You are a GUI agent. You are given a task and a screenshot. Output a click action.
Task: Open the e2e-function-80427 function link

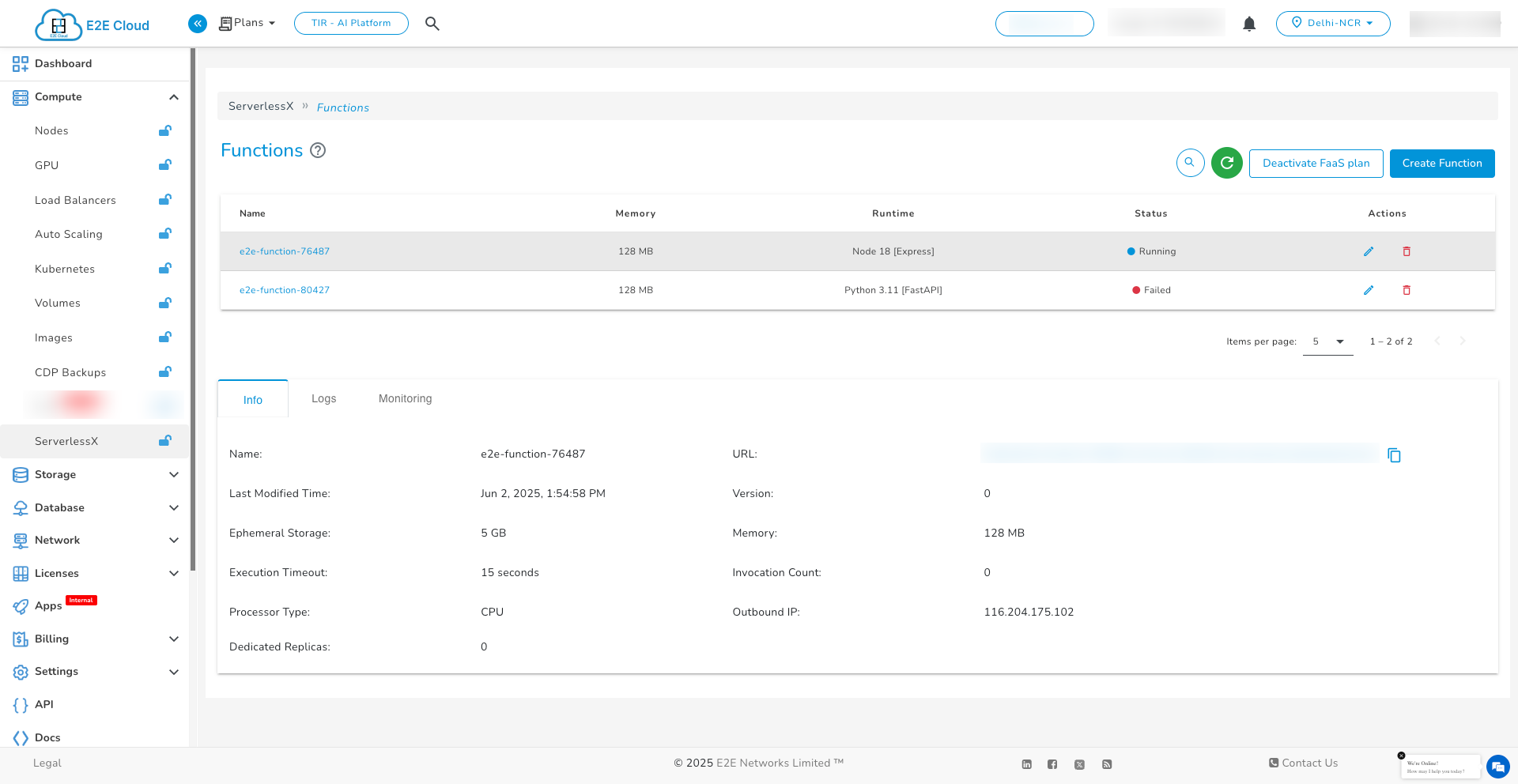285,290
